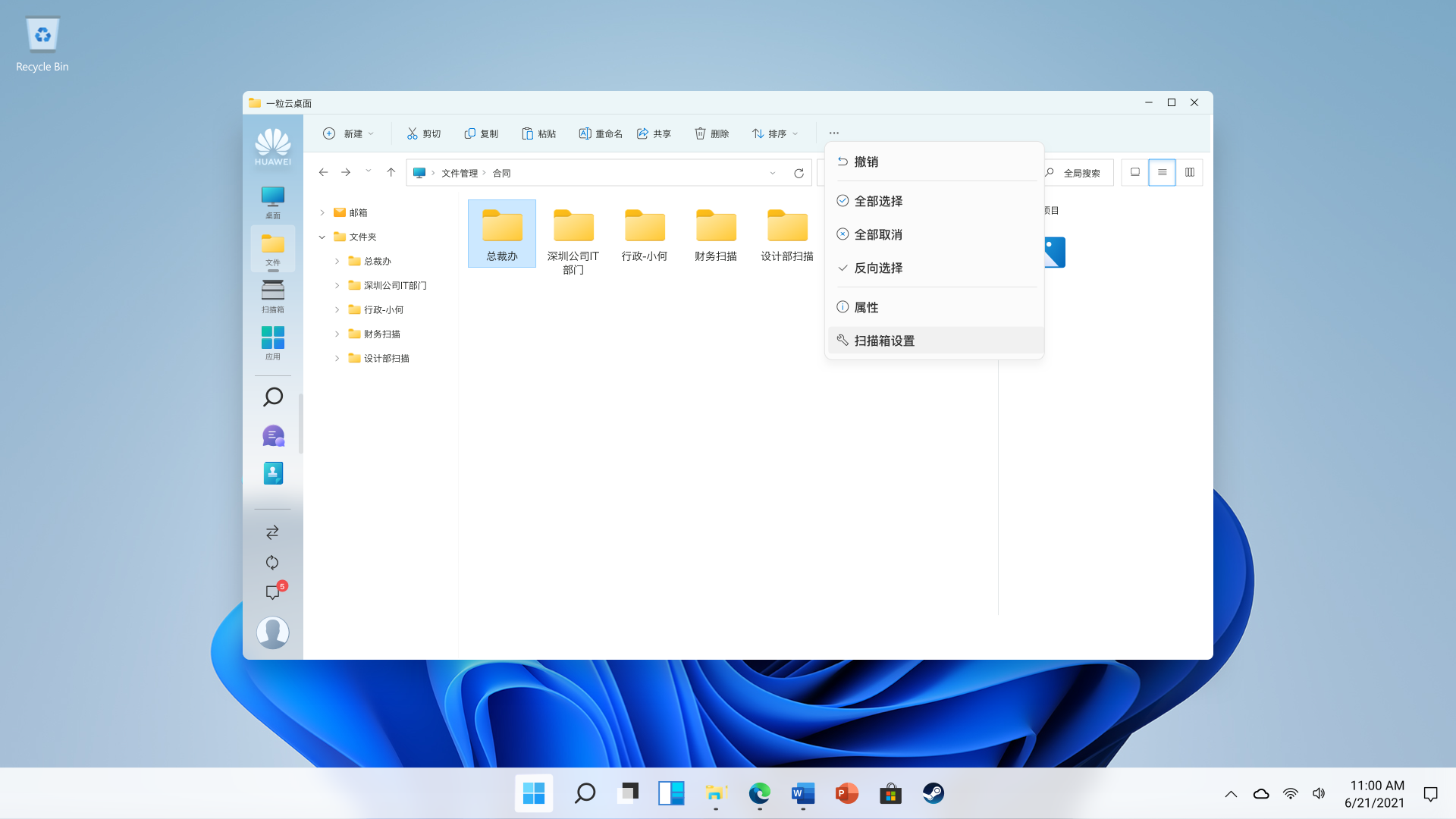
Task: Open the chat bubble sidebar icon
Action: tap(272, 435)
